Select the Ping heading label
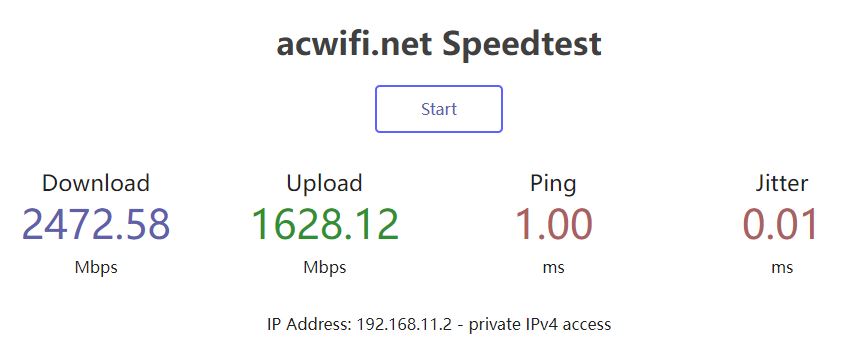848x364 pixels. 553,184
